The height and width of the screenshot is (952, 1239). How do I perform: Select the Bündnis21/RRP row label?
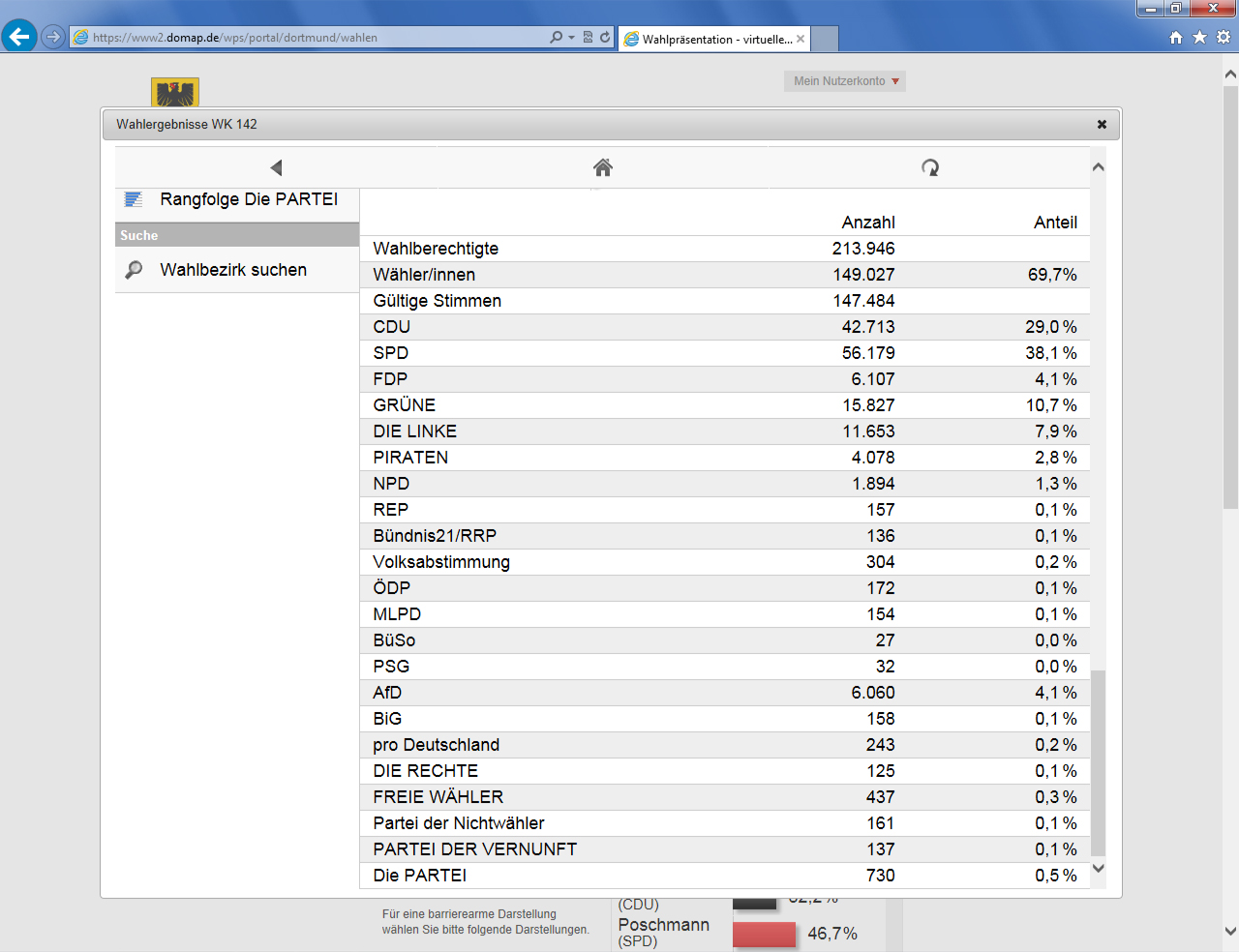click(x=435, y=536)
